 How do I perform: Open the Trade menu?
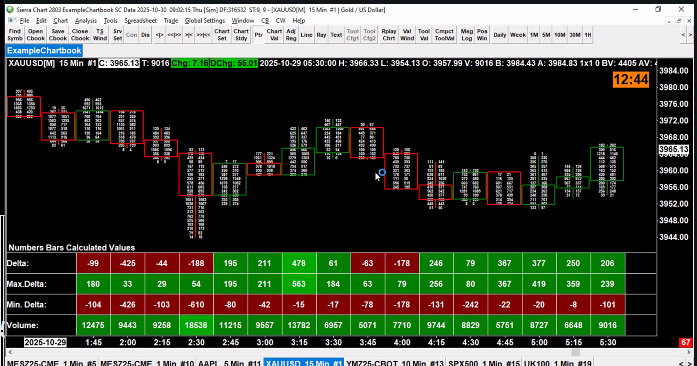coord(171,20)
